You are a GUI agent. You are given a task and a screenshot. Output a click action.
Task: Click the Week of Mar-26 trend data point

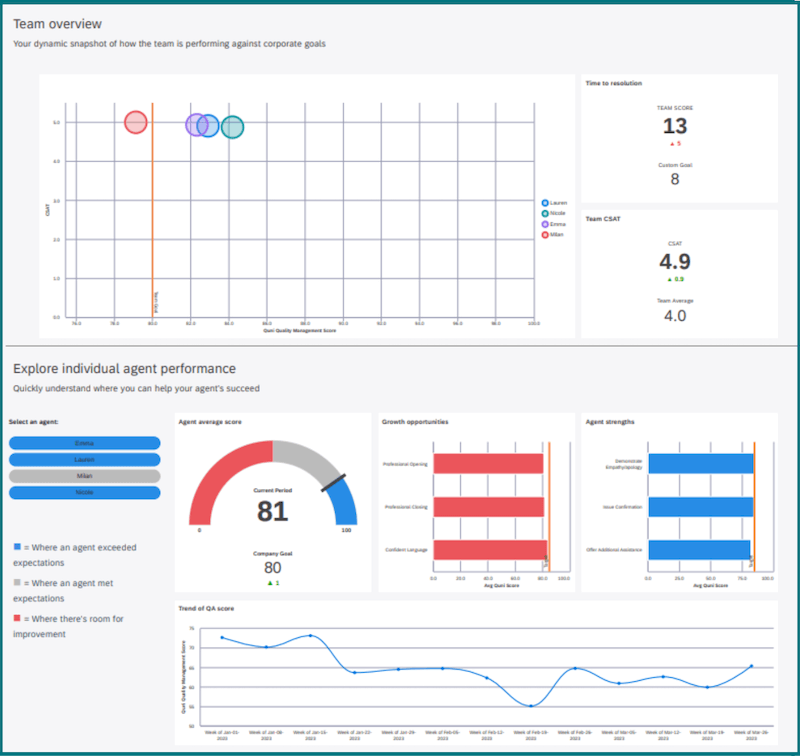pyautogui.click(x=752, y=666)
